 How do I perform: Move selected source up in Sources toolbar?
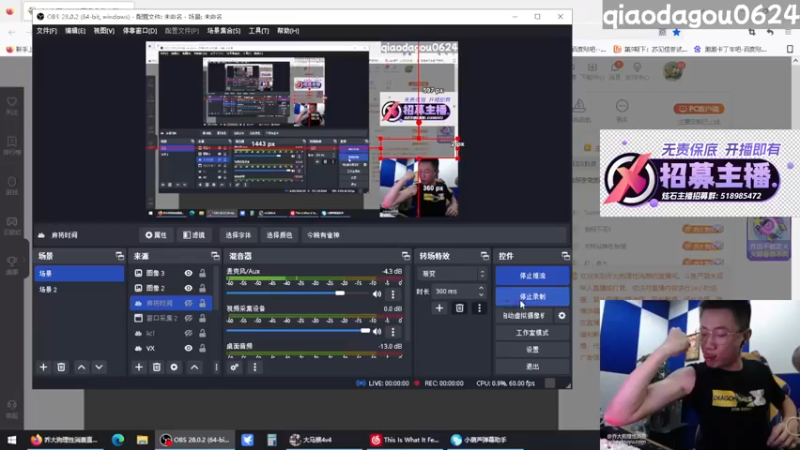[x=194, y=367]
